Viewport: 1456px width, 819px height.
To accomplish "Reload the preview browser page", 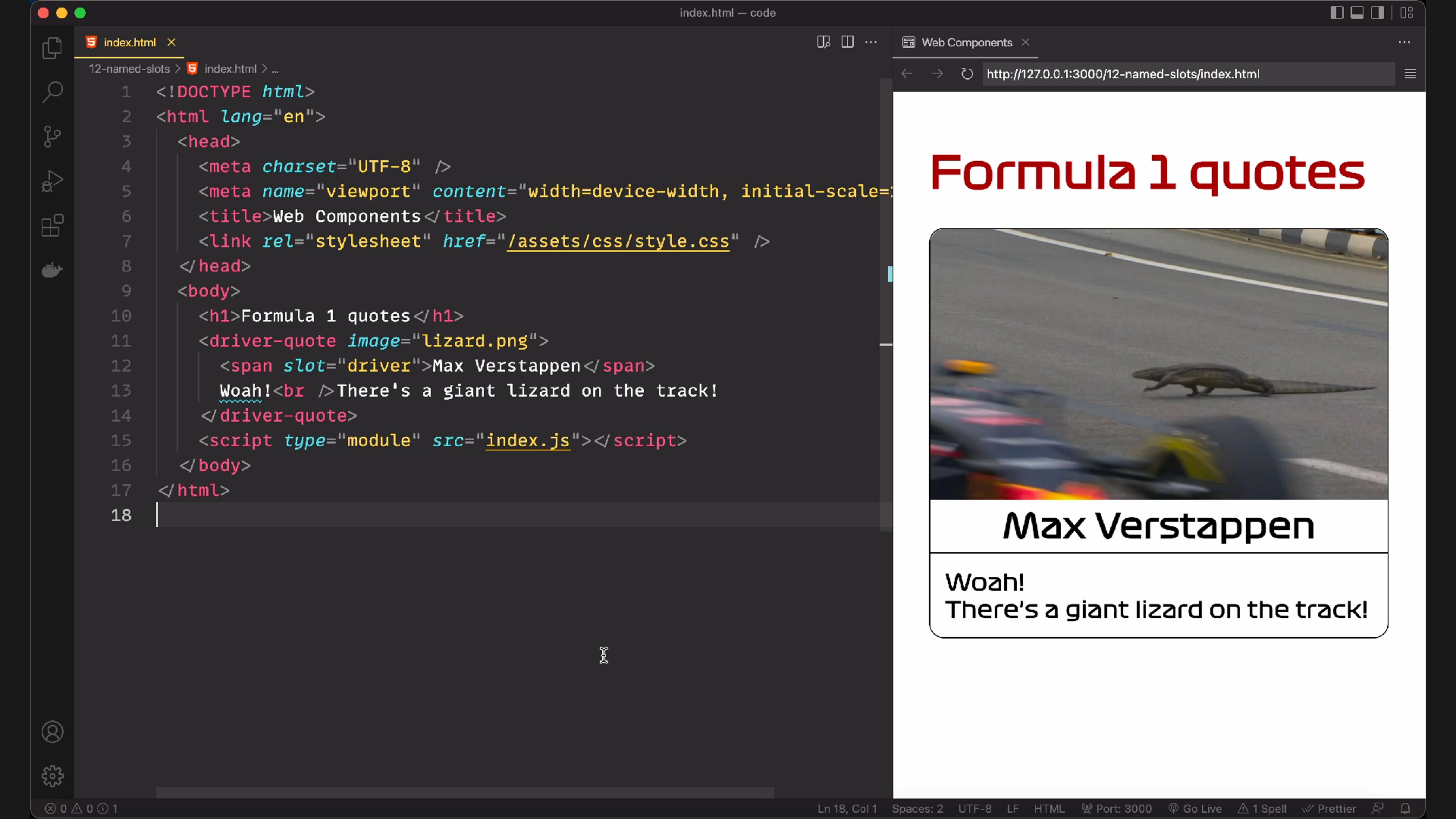I will pos(967,74).
